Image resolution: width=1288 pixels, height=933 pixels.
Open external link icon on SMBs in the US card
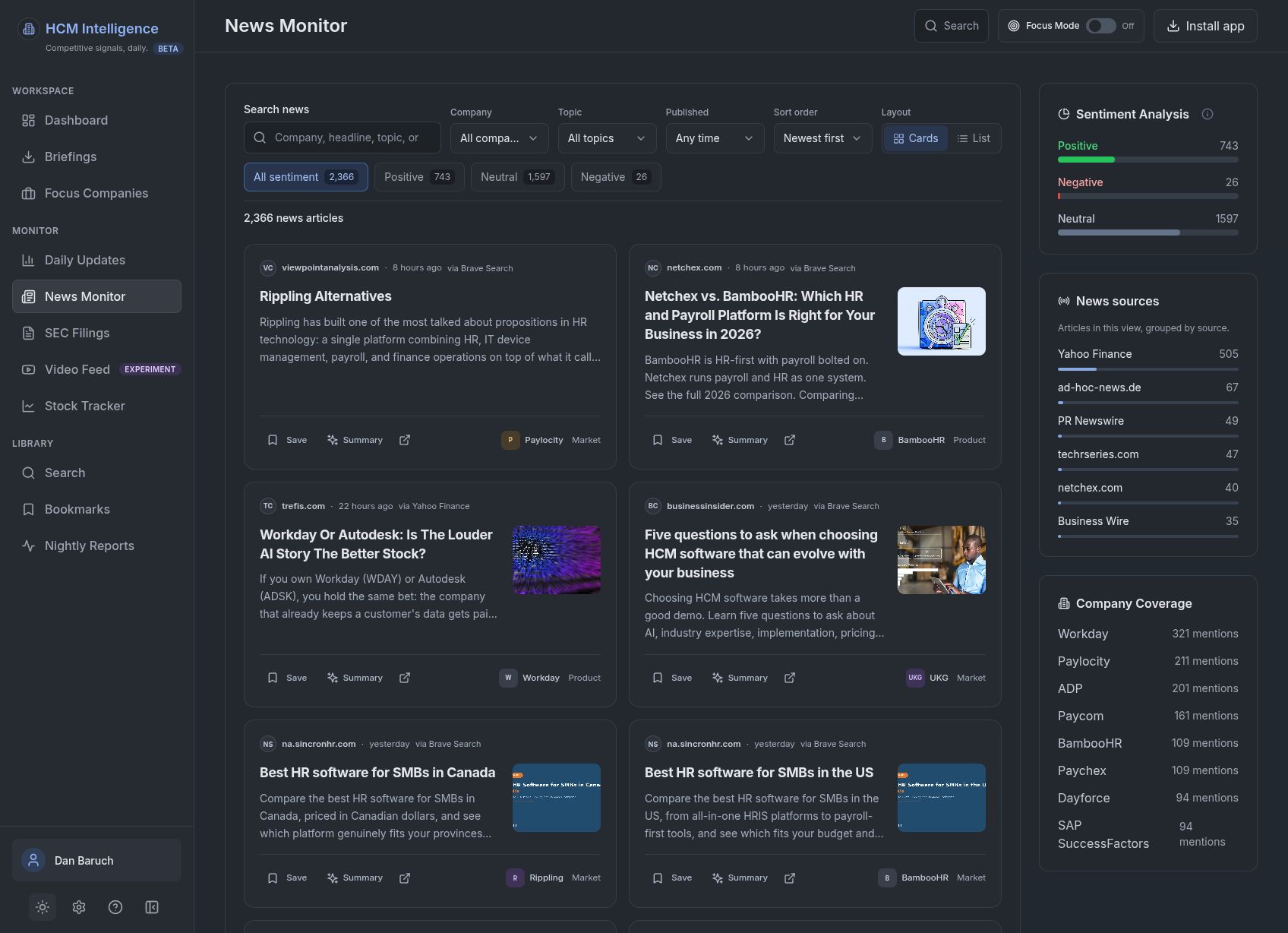pyautogui.click(x=790, y=878)
